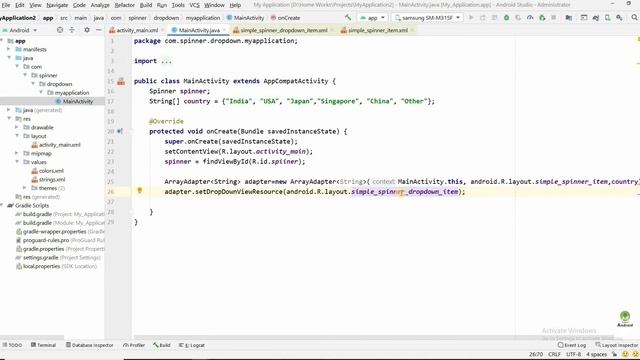Open the Run Configuration 'app' dropdown

(x=373, y=18)
